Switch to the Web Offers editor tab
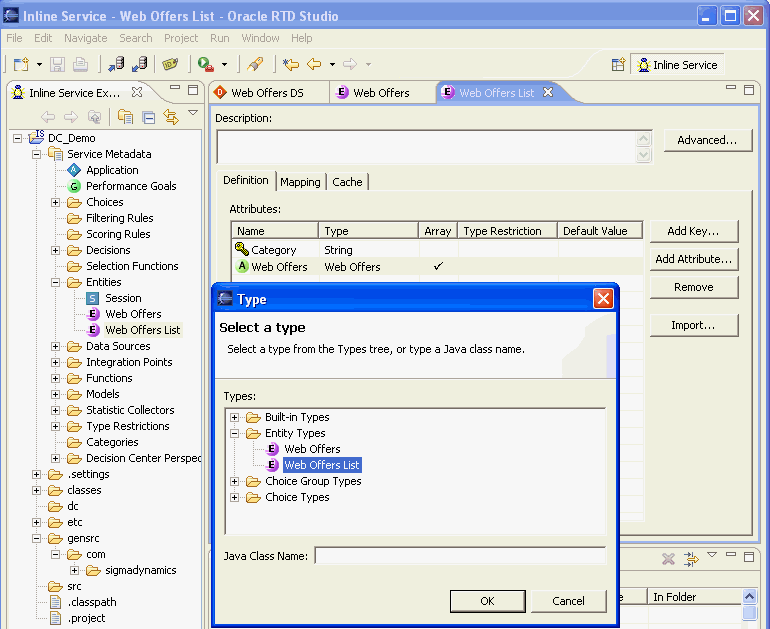The height and width of the screenshot is (629, 770). 382,93
